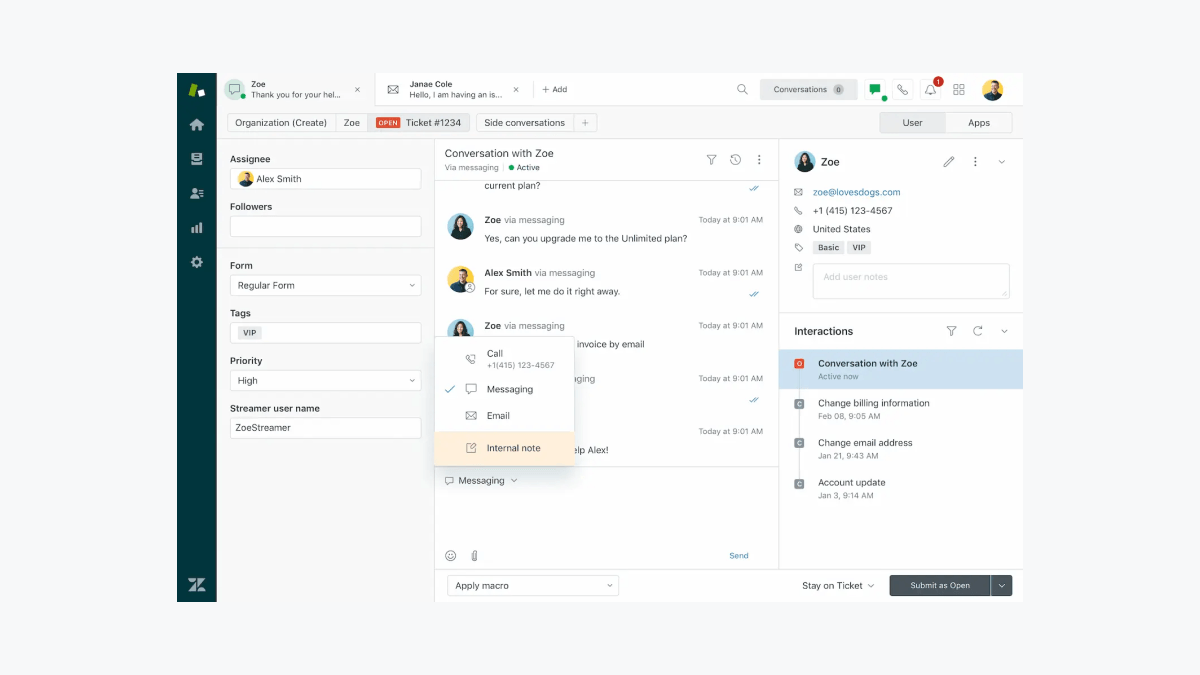Open the Reporting icon in left sidebar
The width and height of the screenshot is (1200, 675).
[196, 227]
